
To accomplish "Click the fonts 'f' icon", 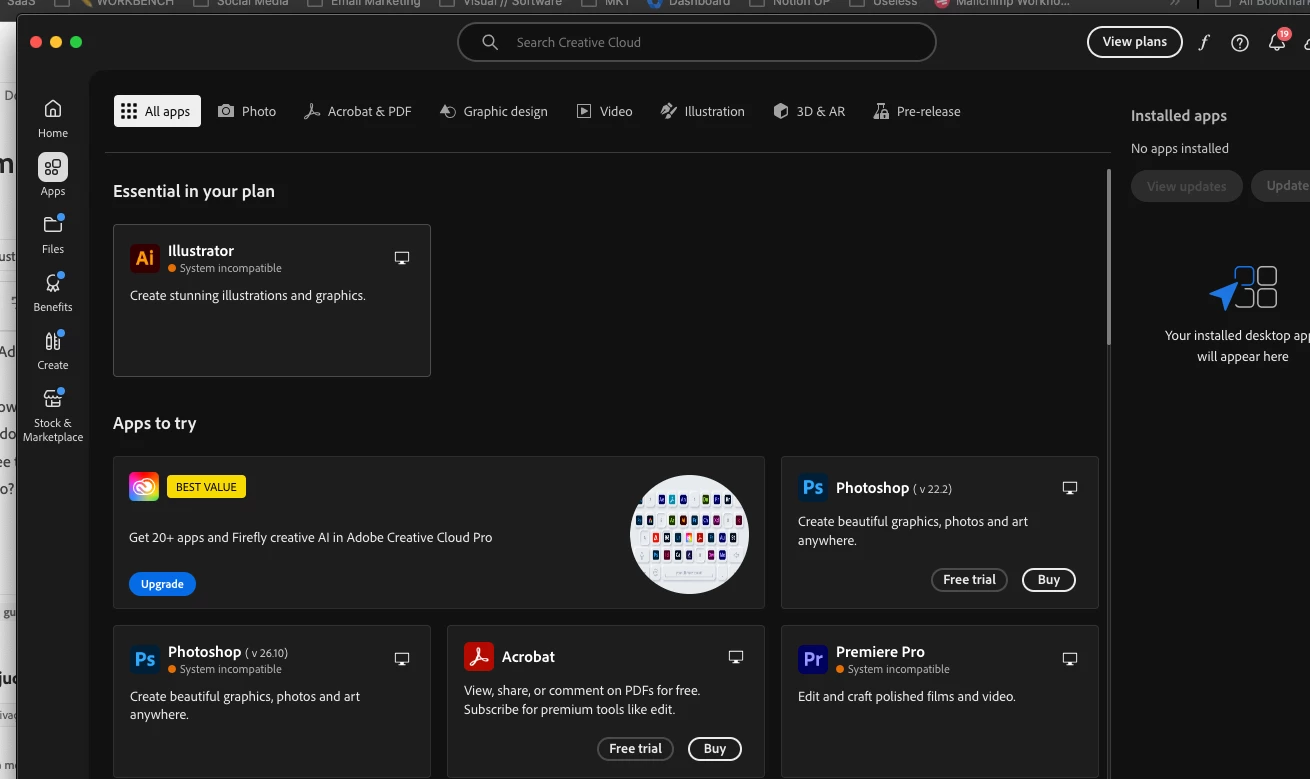I will [x=1204, y=42].
